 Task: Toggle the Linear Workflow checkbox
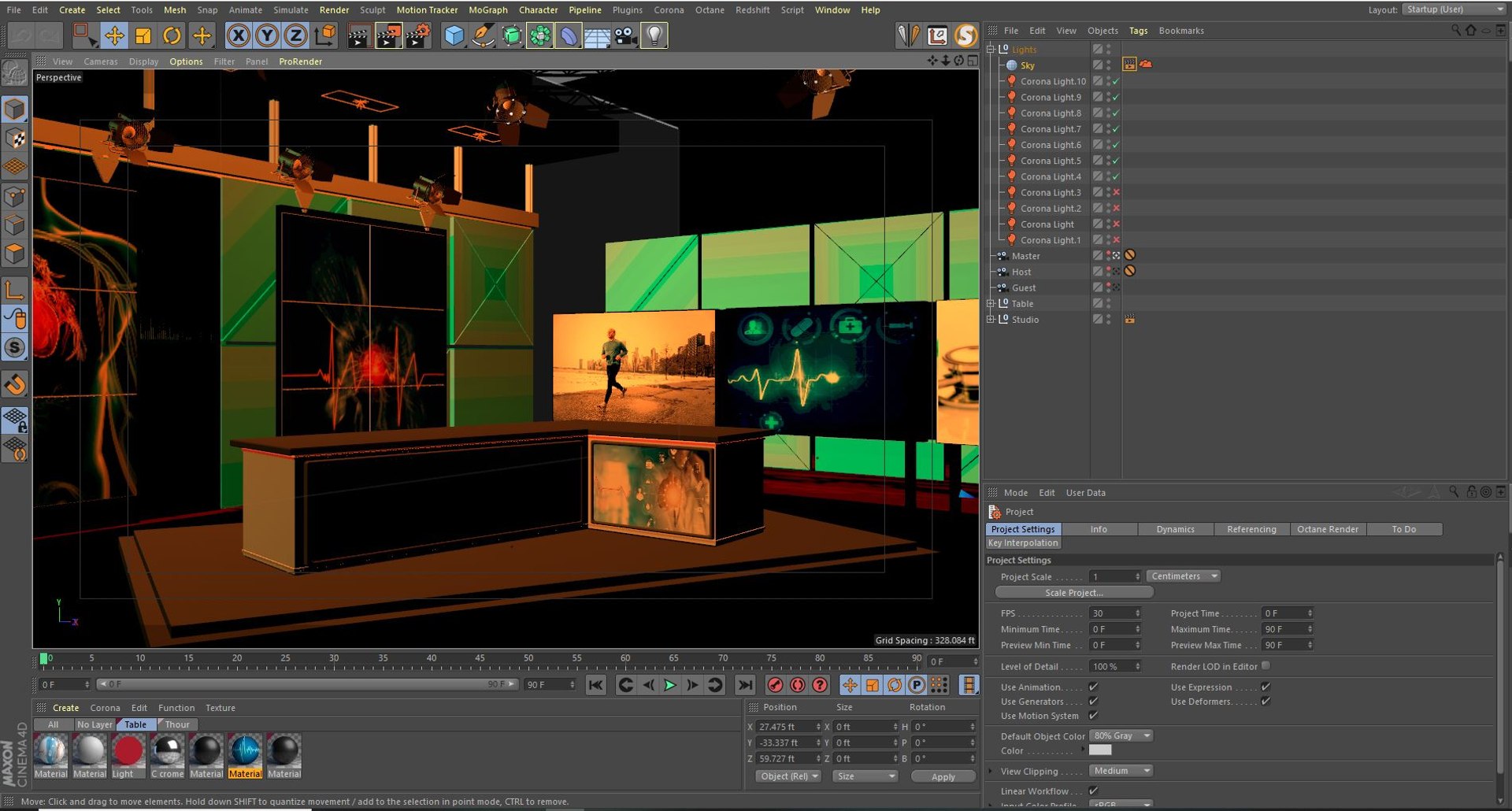click(x=1093, y=791)
